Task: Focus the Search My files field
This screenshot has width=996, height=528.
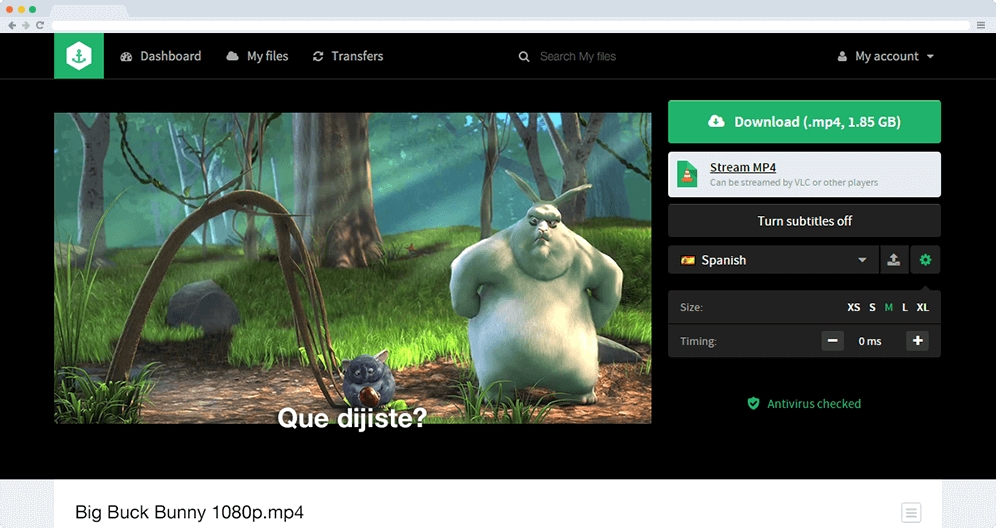Action: (577, 57)
